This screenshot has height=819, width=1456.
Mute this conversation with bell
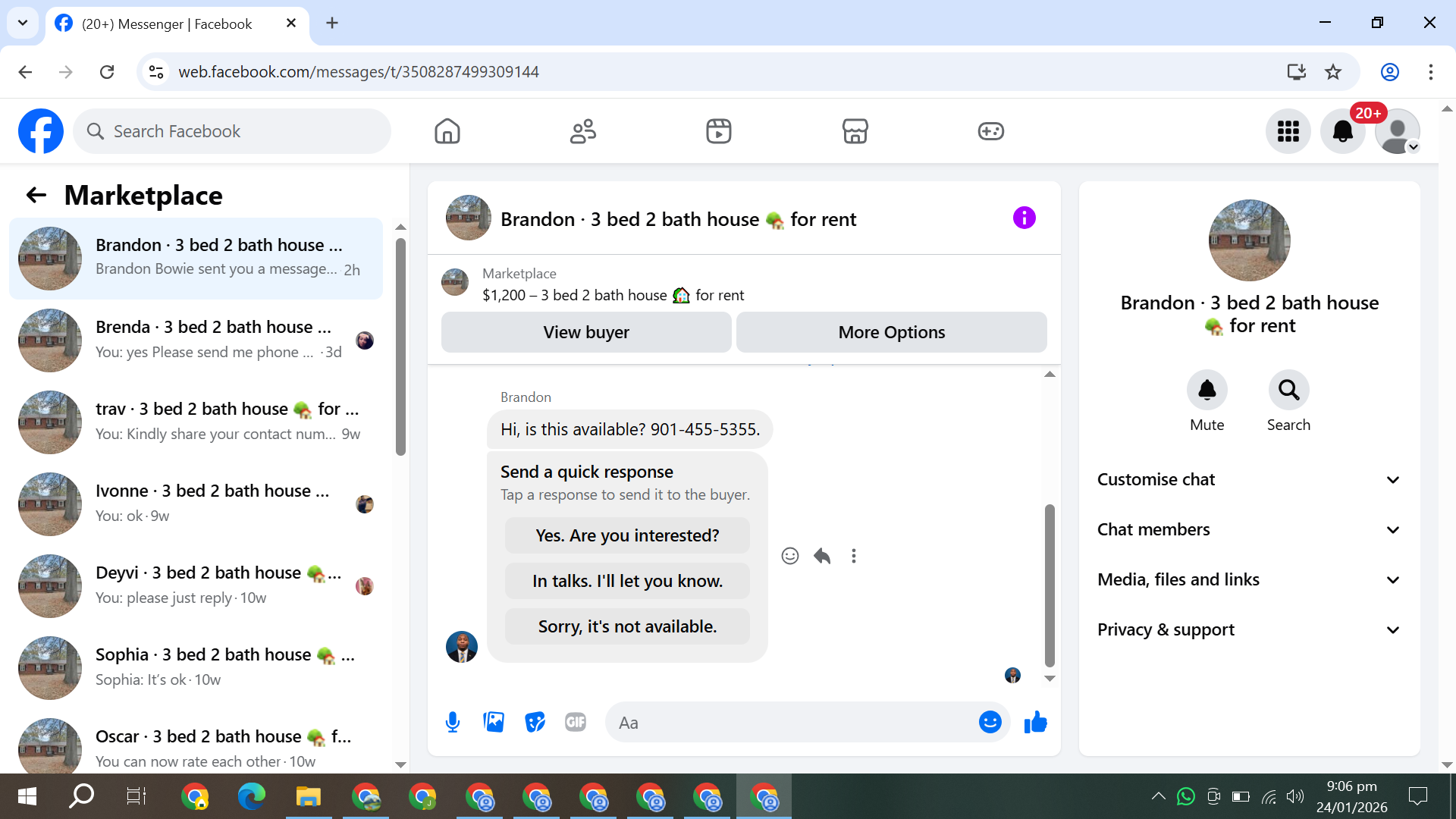tap(1207, 391)
